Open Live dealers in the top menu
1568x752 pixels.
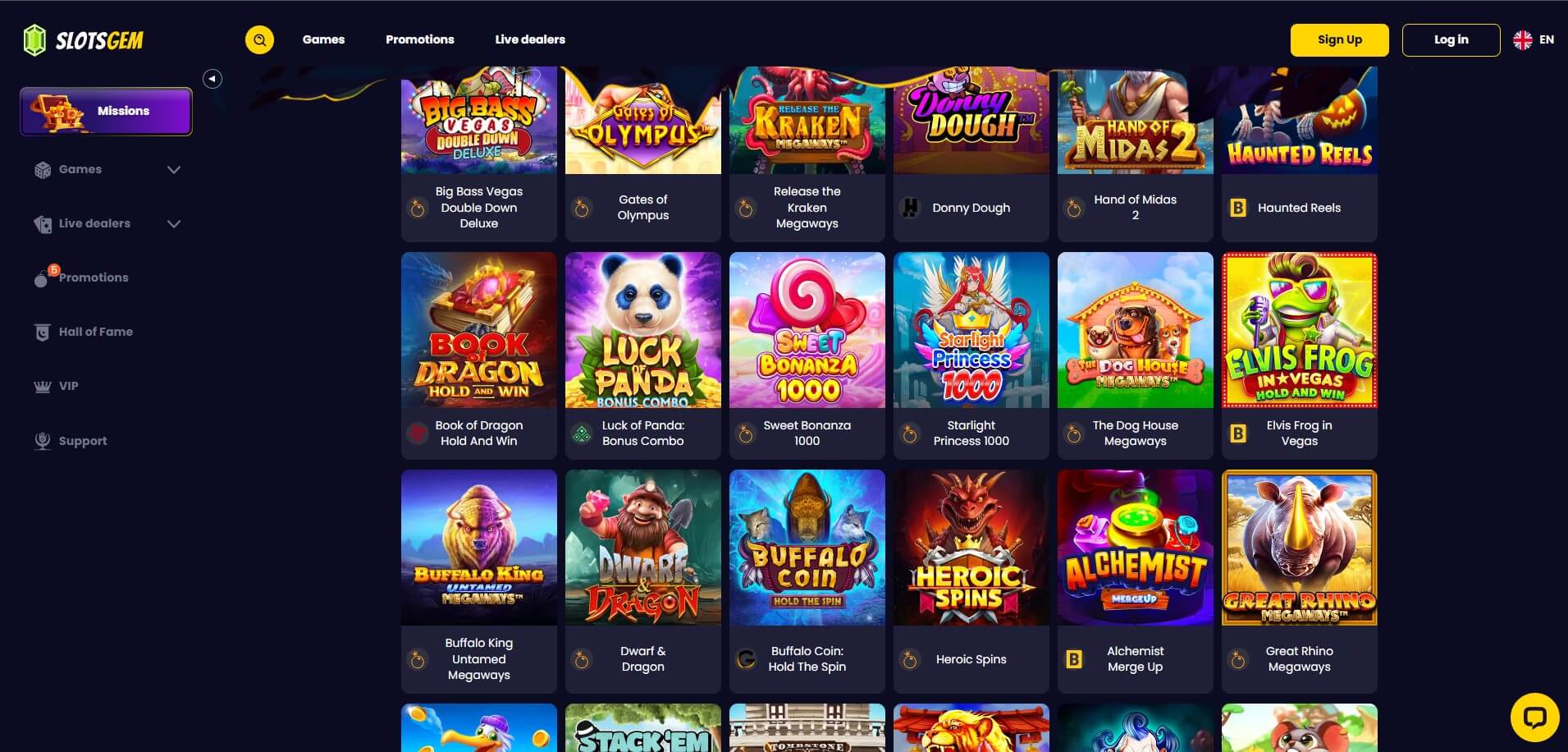(x=530, y=39)
